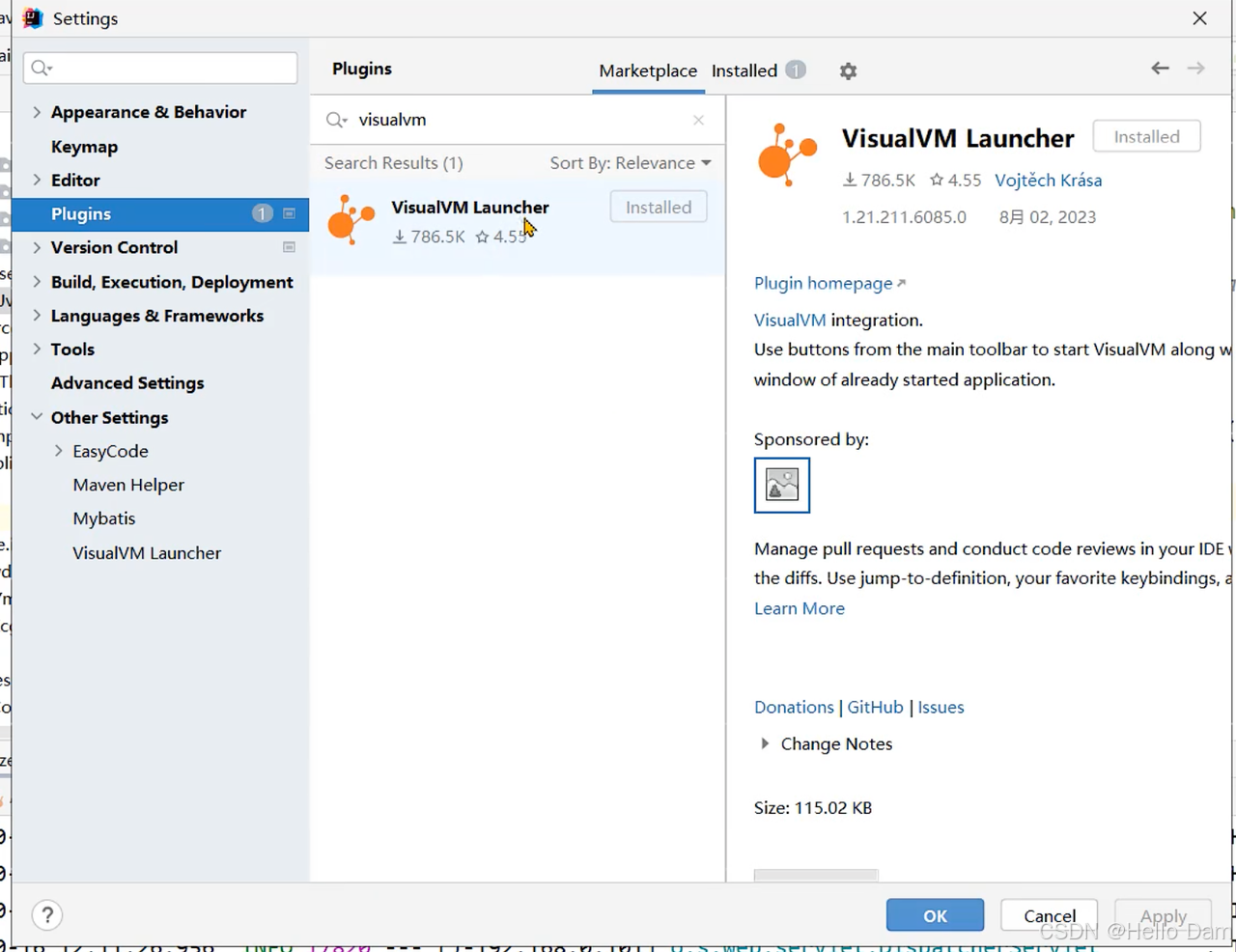1236x952 pixels.
Task: Click version 1.21.211.6085.0 text
Action: point(904,217)
